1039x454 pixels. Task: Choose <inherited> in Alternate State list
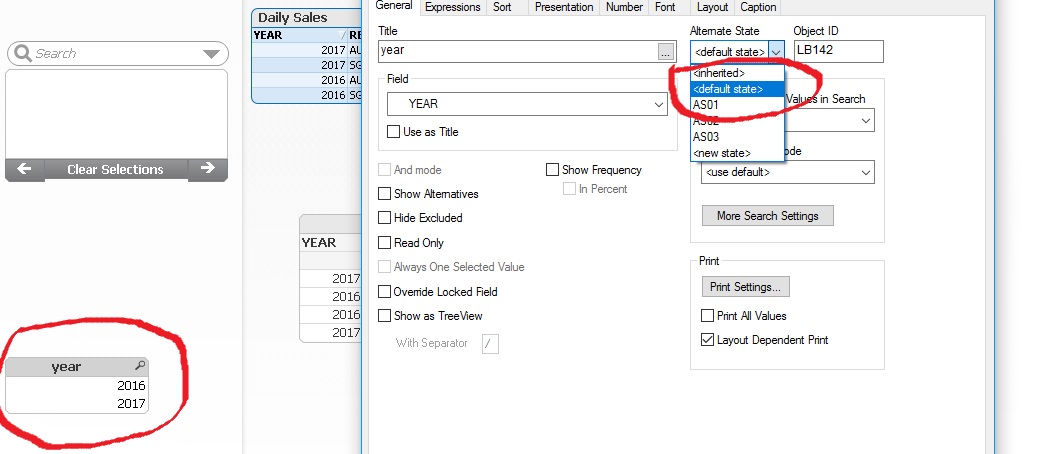coord(738,73)
